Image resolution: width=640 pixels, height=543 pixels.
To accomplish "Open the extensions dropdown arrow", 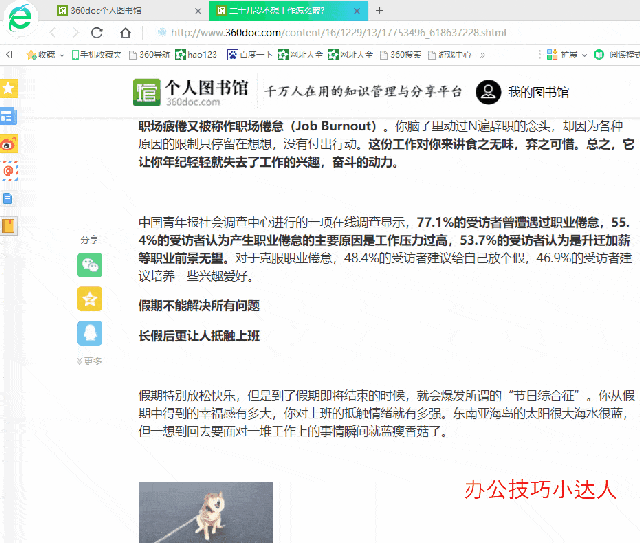I will (584, 55).
